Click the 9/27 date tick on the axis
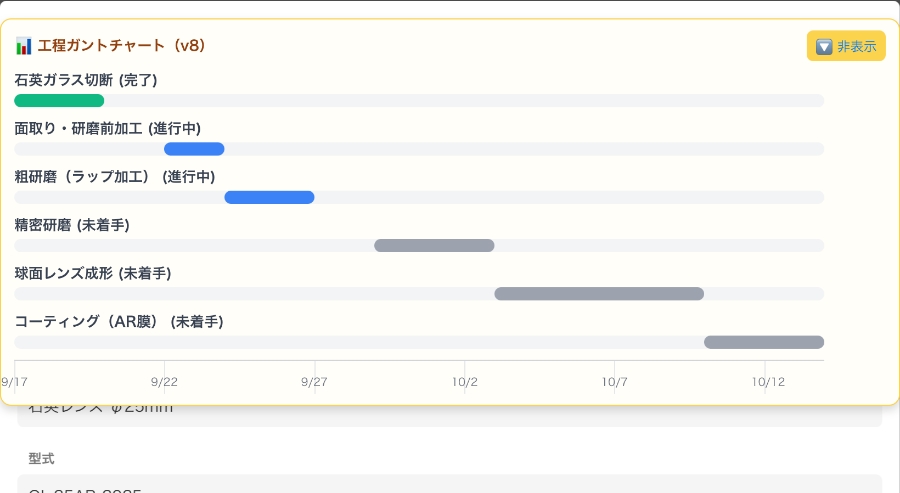Screen dimensions: 900x493 314,381
